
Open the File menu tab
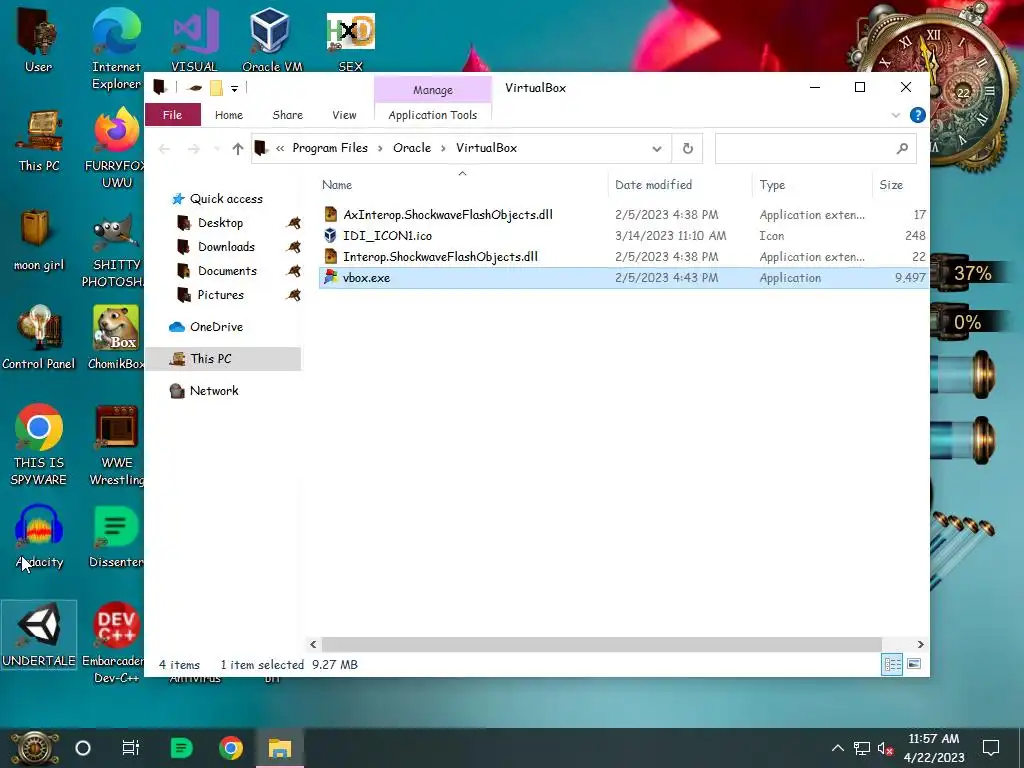click(172, 115)
